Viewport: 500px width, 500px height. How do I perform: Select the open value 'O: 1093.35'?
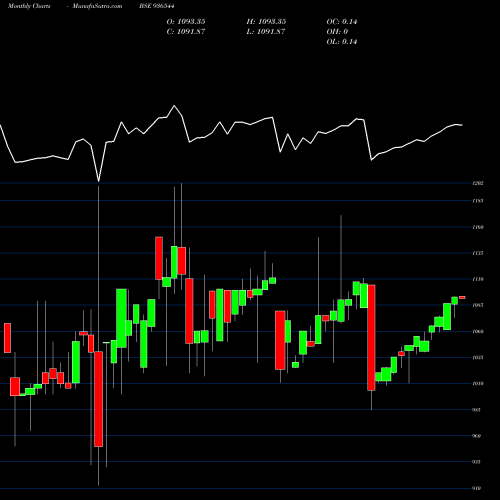pos(186,22)
